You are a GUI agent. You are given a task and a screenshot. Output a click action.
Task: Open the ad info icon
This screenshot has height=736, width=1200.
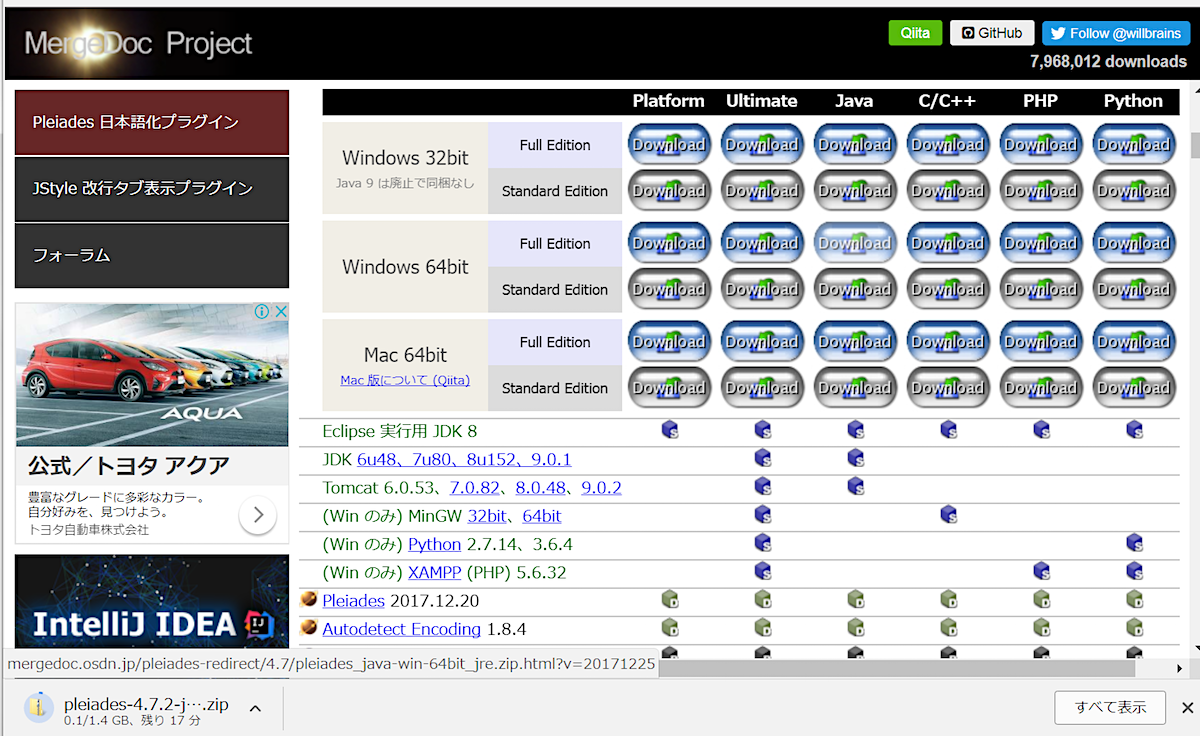pyautogui.click(x=262, y=312)
